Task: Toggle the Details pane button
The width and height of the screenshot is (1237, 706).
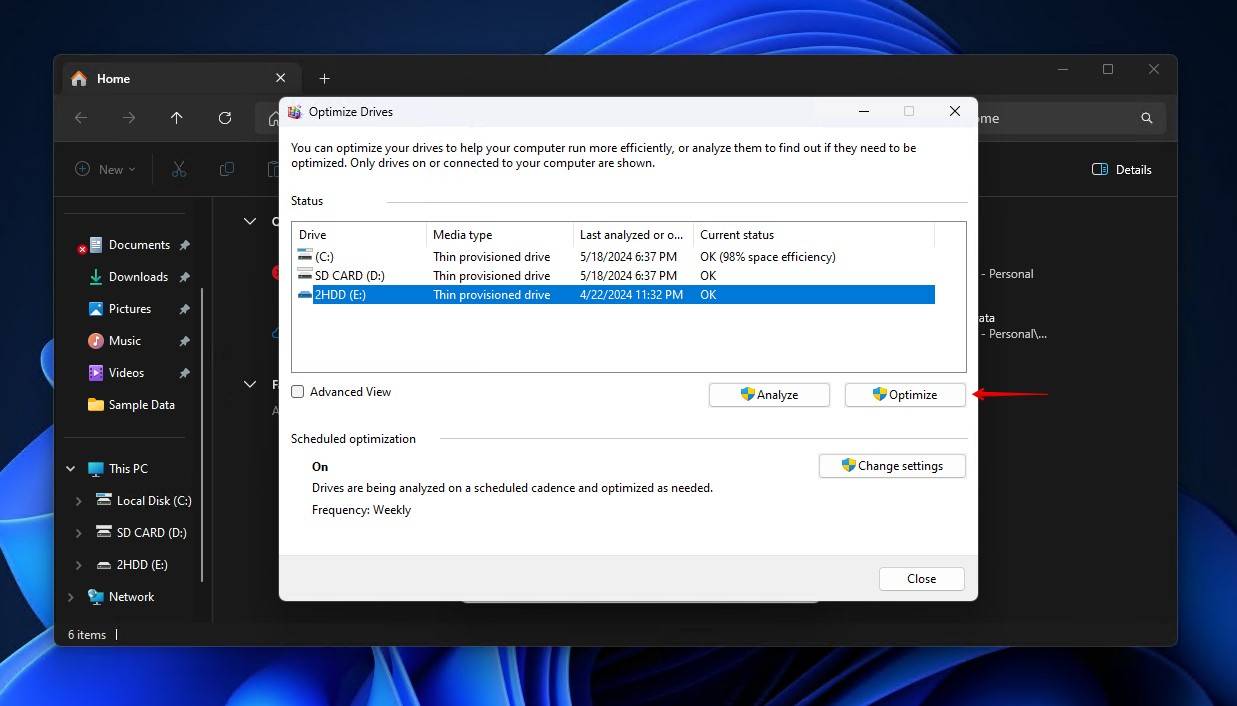Action: click(x=1122, y=170)
